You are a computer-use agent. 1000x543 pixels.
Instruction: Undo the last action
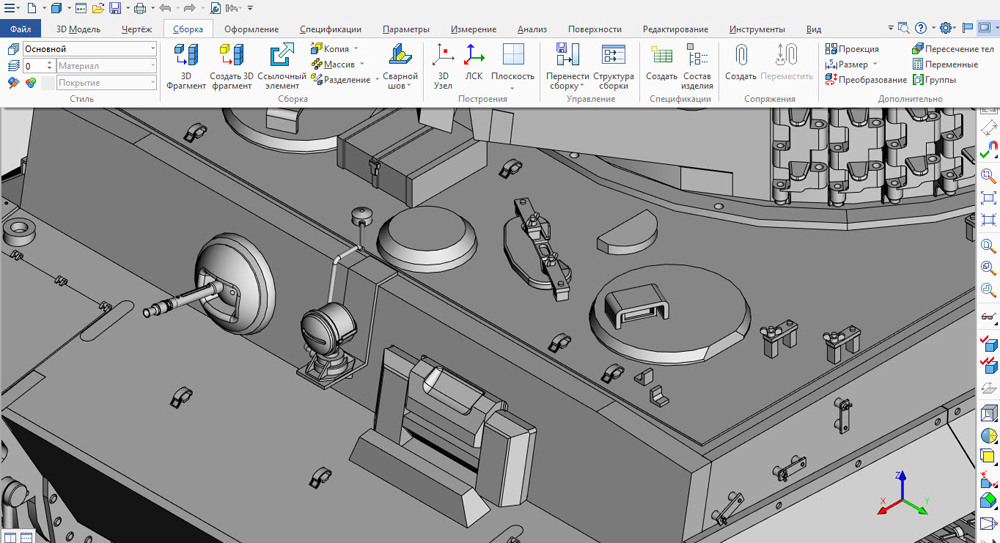point(165,8)
